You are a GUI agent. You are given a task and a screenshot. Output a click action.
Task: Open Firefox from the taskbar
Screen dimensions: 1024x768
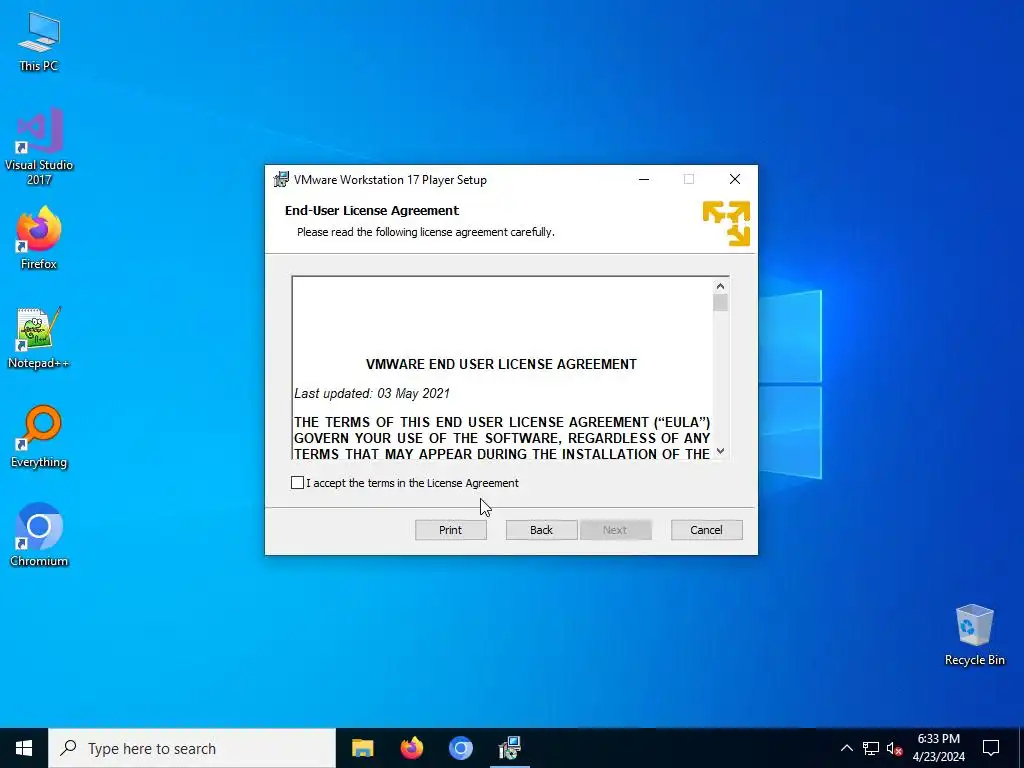(411, 748)
